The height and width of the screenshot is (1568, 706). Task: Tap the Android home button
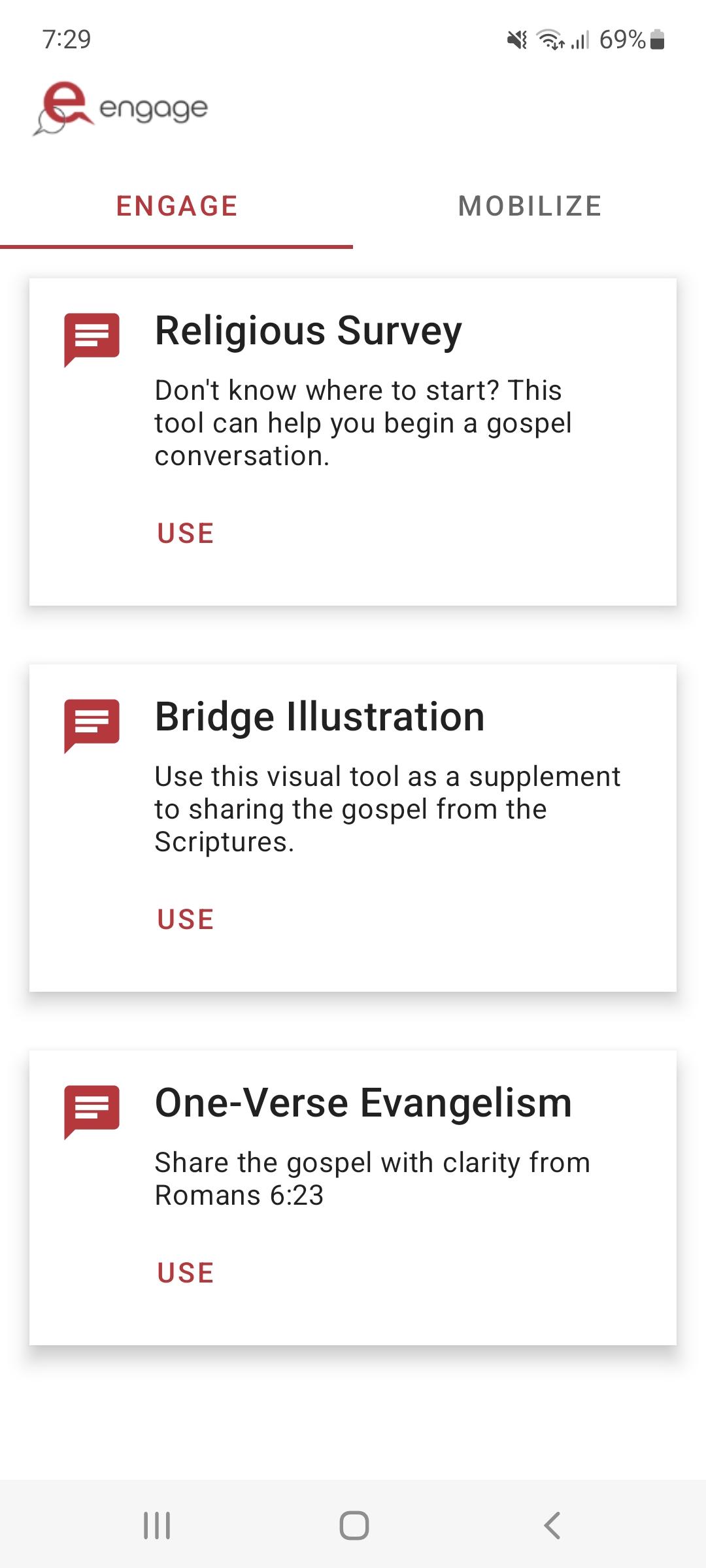[x=354, y=1526]
